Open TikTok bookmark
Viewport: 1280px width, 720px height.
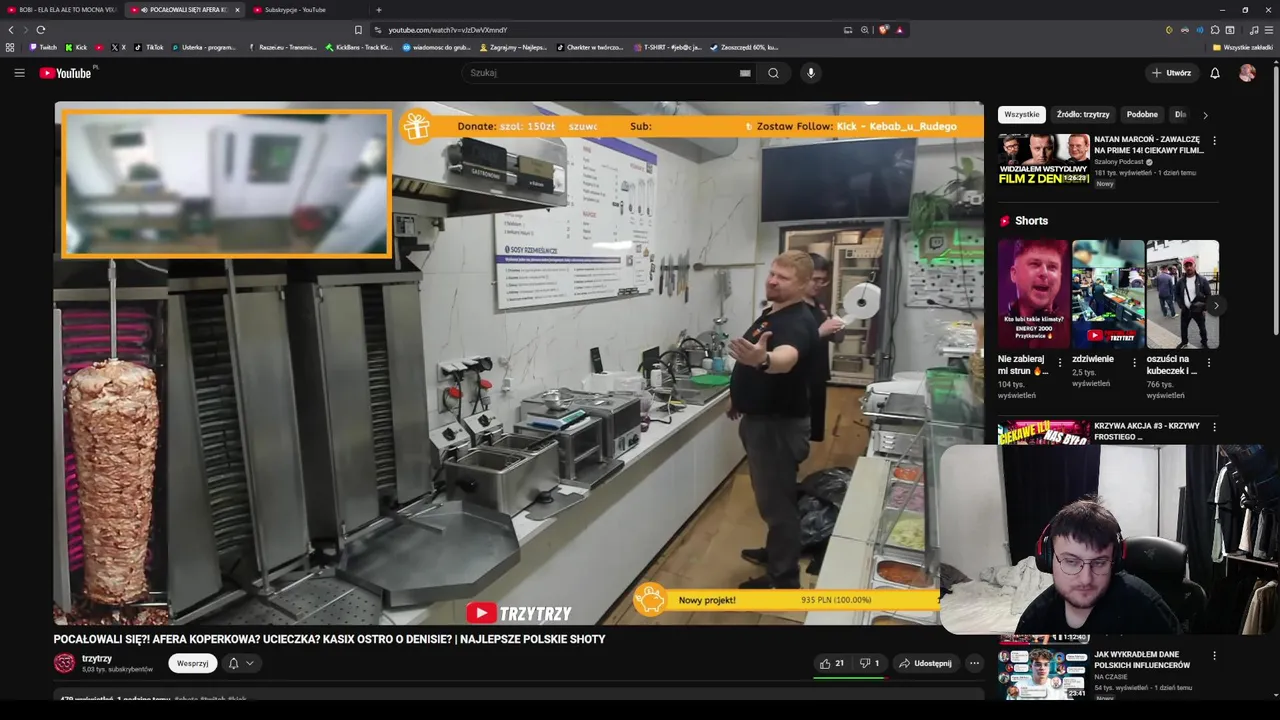tap(149, 47)
